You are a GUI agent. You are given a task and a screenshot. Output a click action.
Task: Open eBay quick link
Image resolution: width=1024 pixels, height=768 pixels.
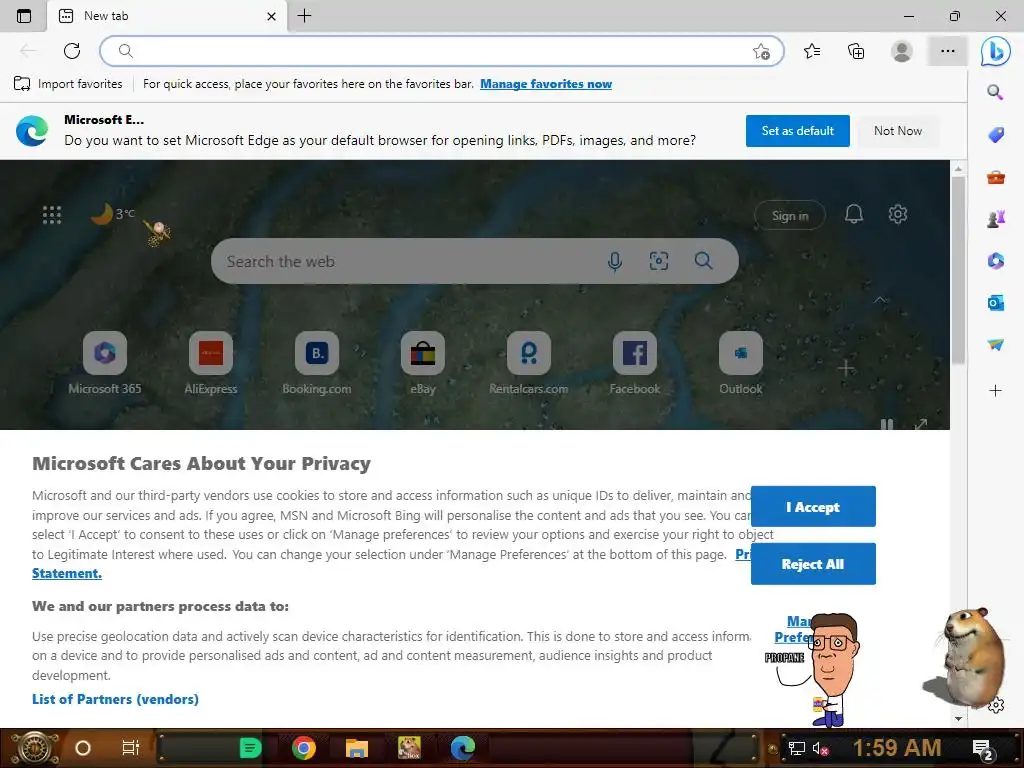pos(423,363)
